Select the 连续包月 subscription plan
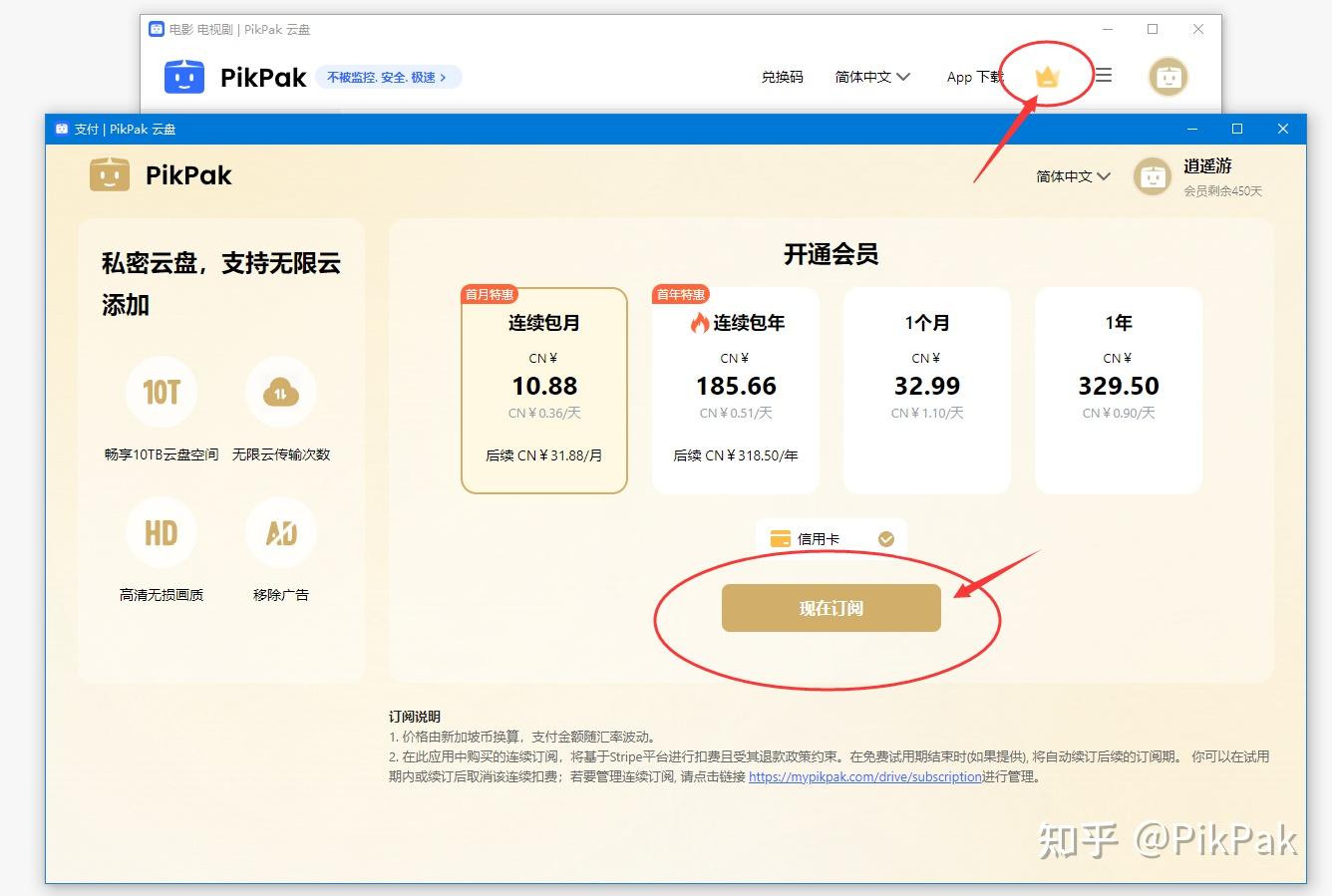The height and width of the screenshot is (896, 1332). pos(543,389)
